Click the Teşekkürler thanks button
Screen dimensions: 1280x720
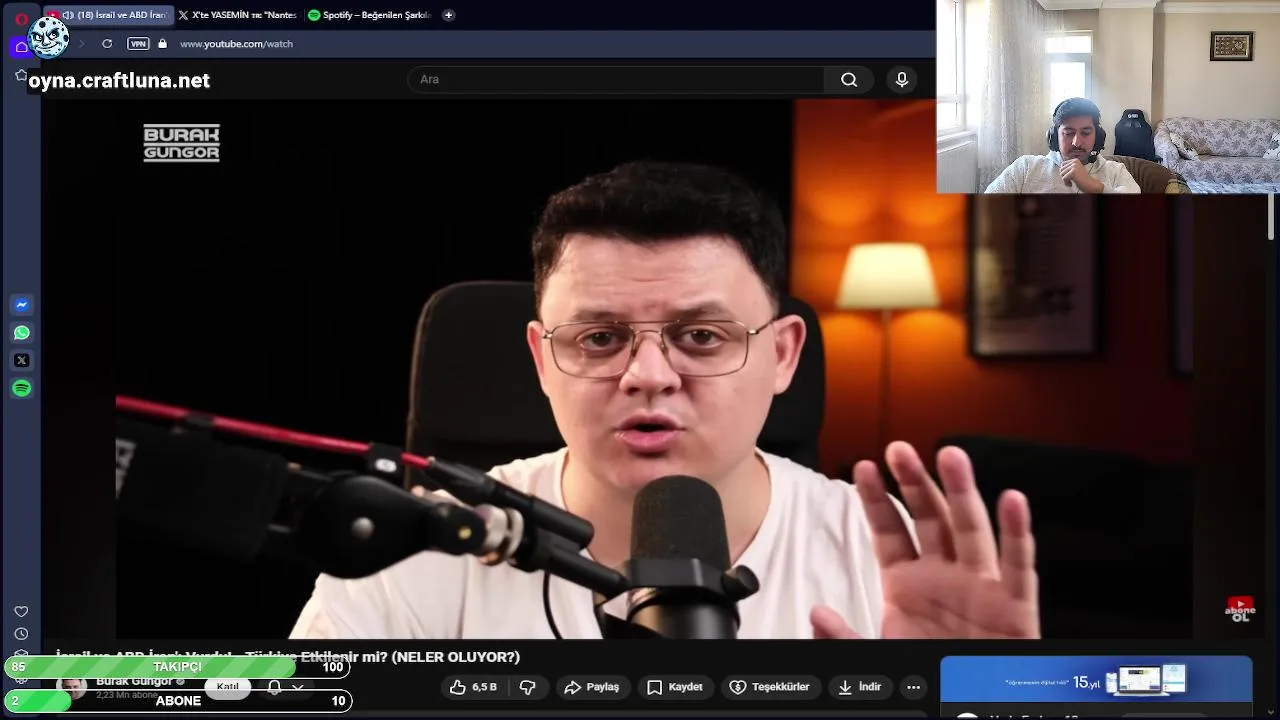coord(769,687)
